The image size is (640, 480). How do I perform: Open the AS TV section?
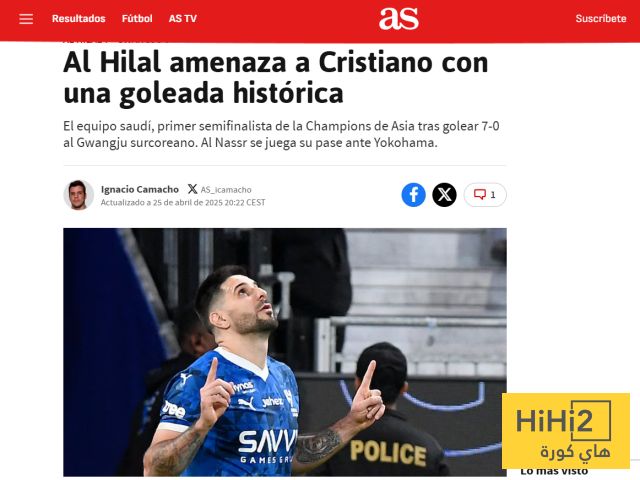[182, 19]
